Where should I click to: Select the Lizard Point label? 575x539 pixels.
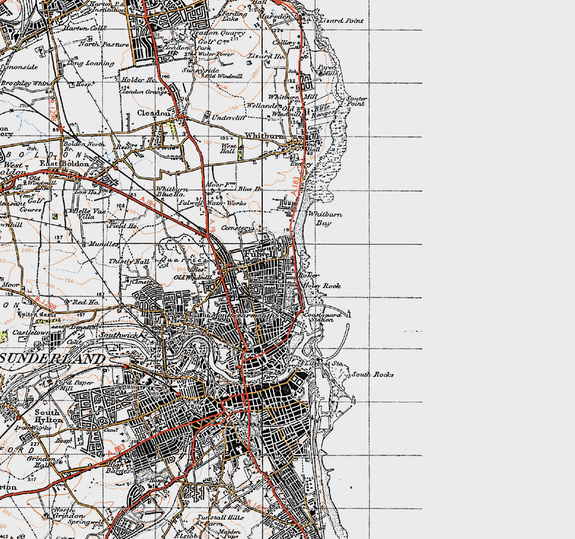[342, 21]
